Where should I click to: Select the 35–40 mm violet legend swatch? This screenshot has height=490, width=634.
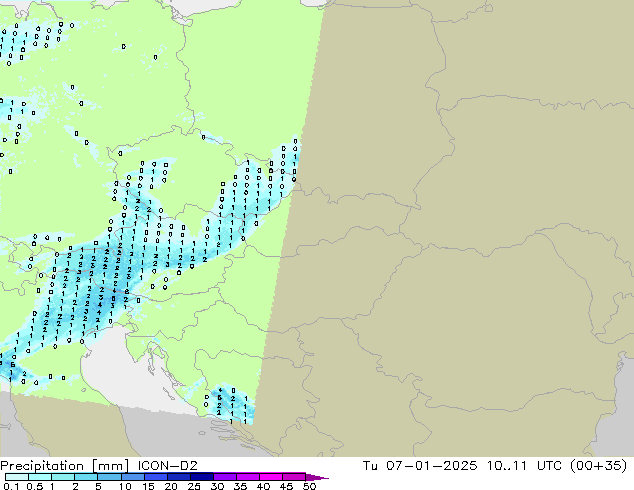coord(247,477)
